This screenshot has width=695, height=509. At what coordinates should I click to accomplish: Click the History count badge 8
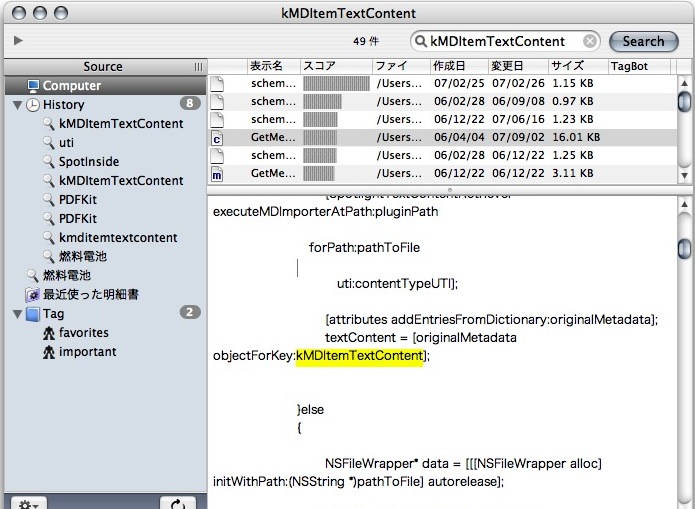pos(190,104)
